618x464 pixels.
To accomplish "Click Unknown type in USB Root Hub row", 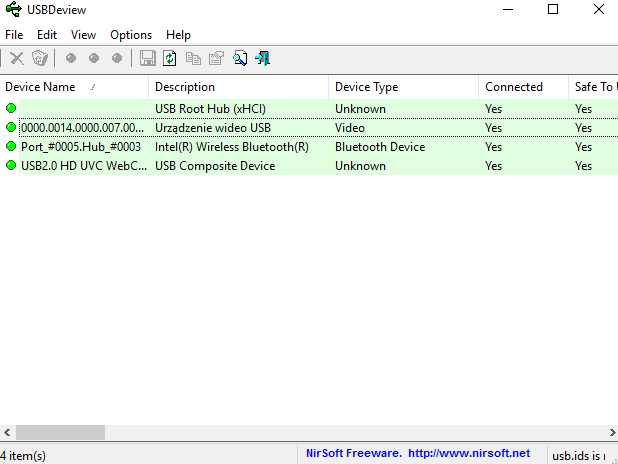I will tap(360, 109).
